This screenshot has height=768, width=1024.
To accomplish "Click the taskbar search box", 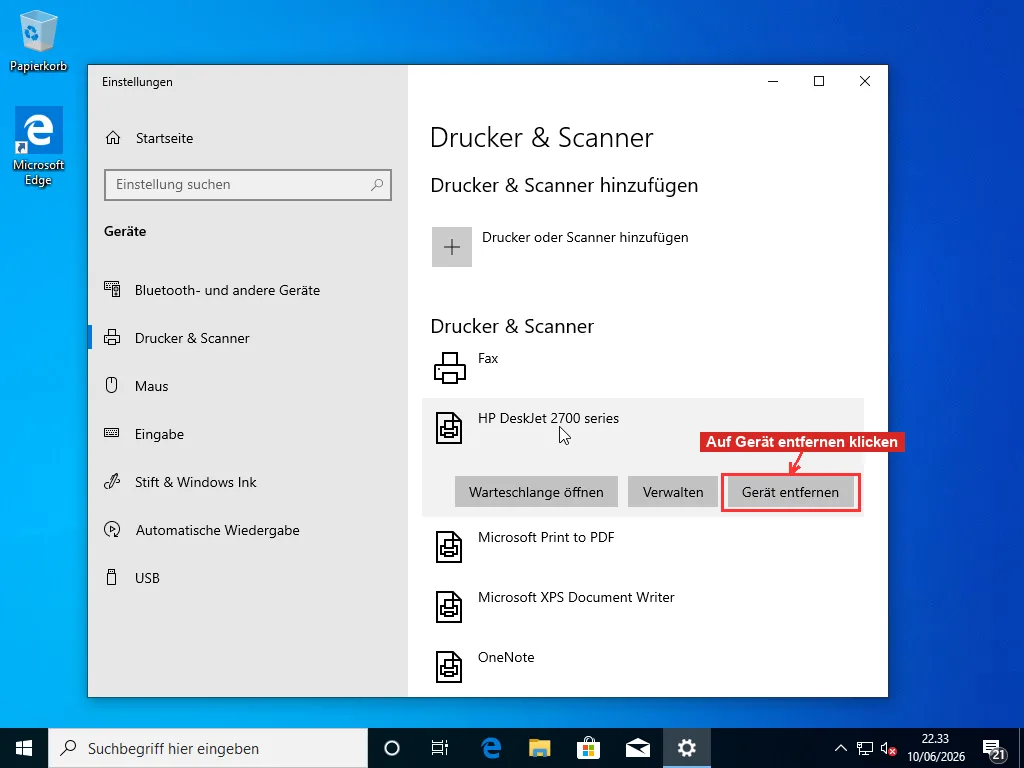I will (x=208, y=748).
